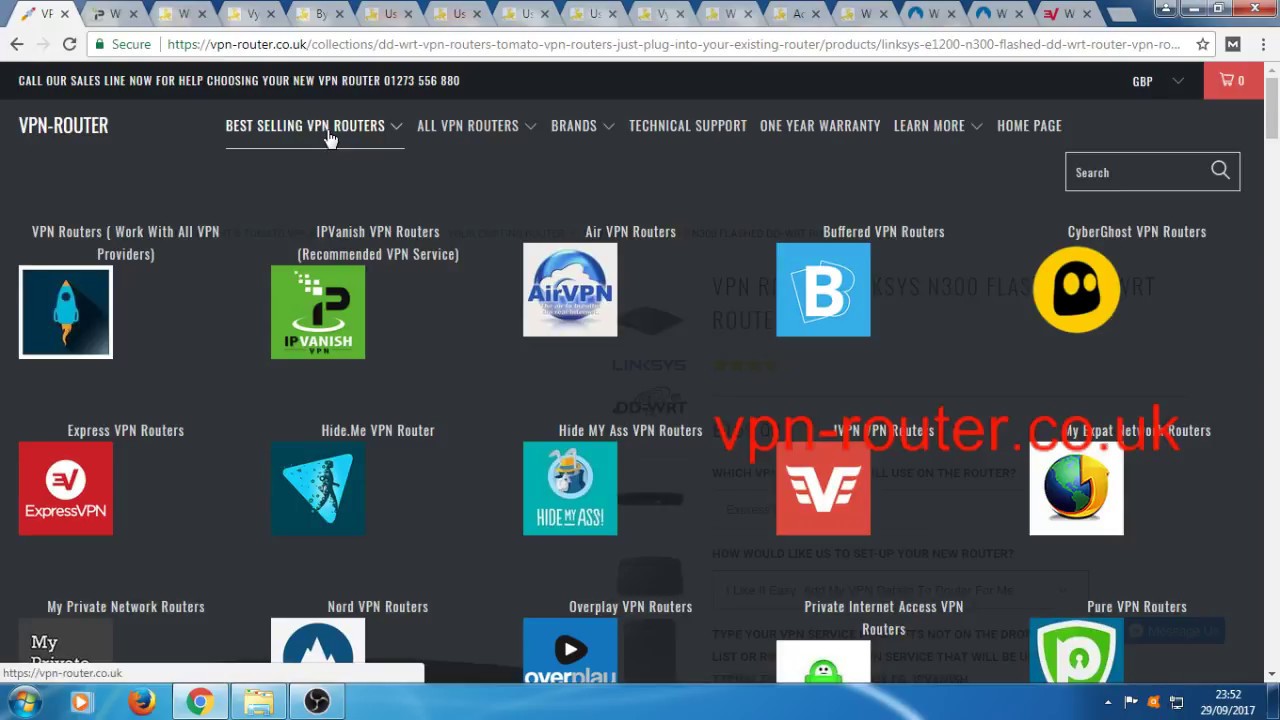The image size is (1280, 720).
Task: Open One Year Warranty page
Action: (x=820, y=126)
